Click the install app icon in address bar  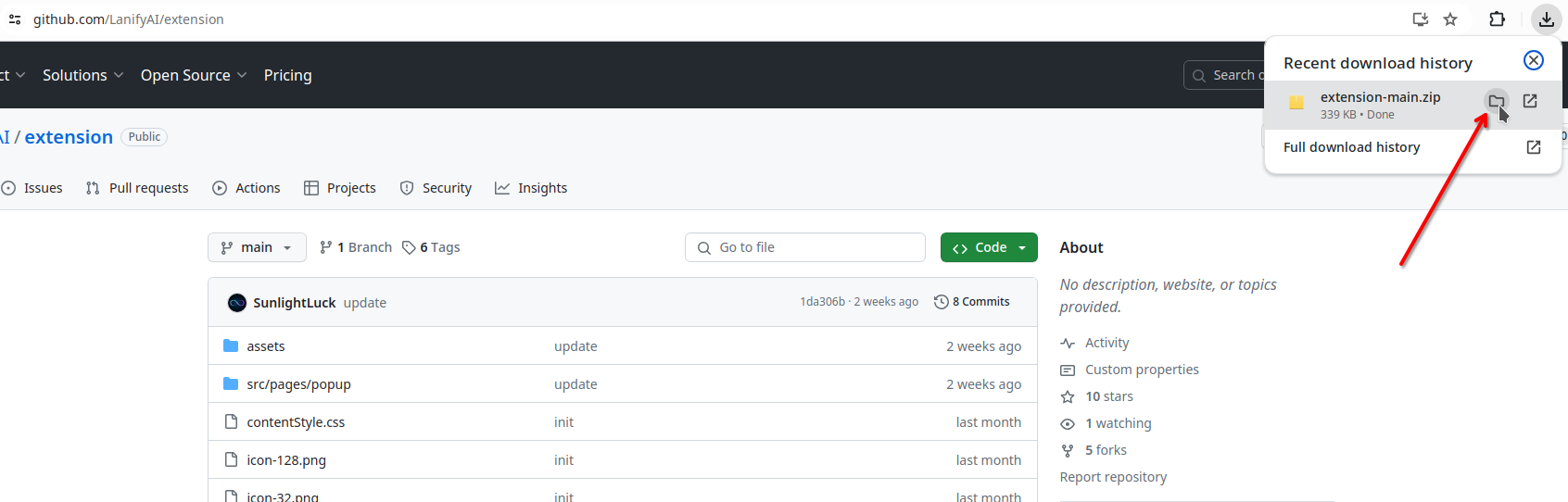coord(1420,19)
